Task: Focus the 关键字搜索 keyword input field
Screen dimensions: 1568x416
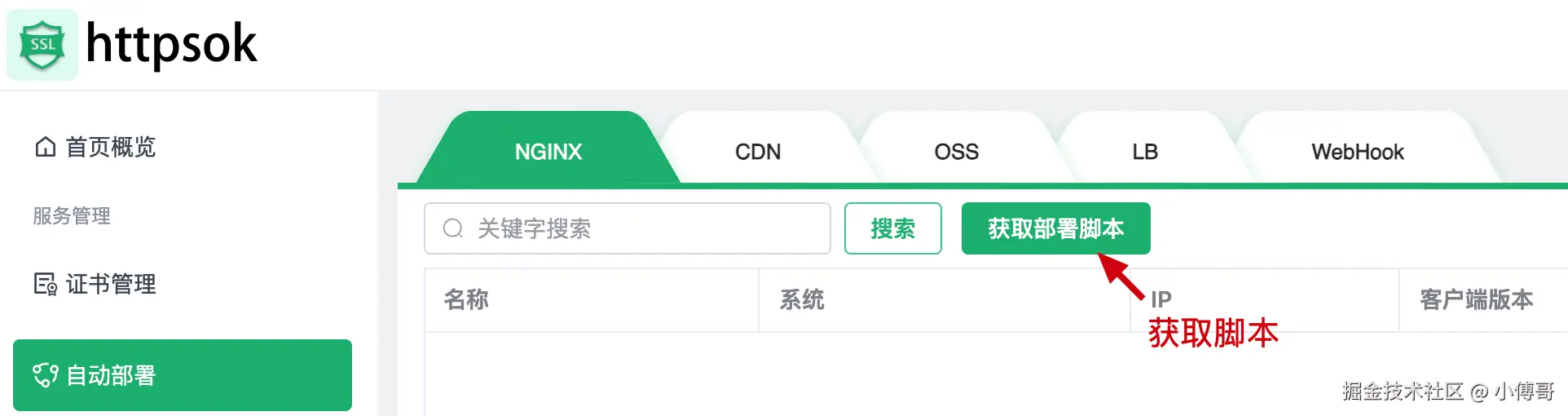Action: [628, 228]
